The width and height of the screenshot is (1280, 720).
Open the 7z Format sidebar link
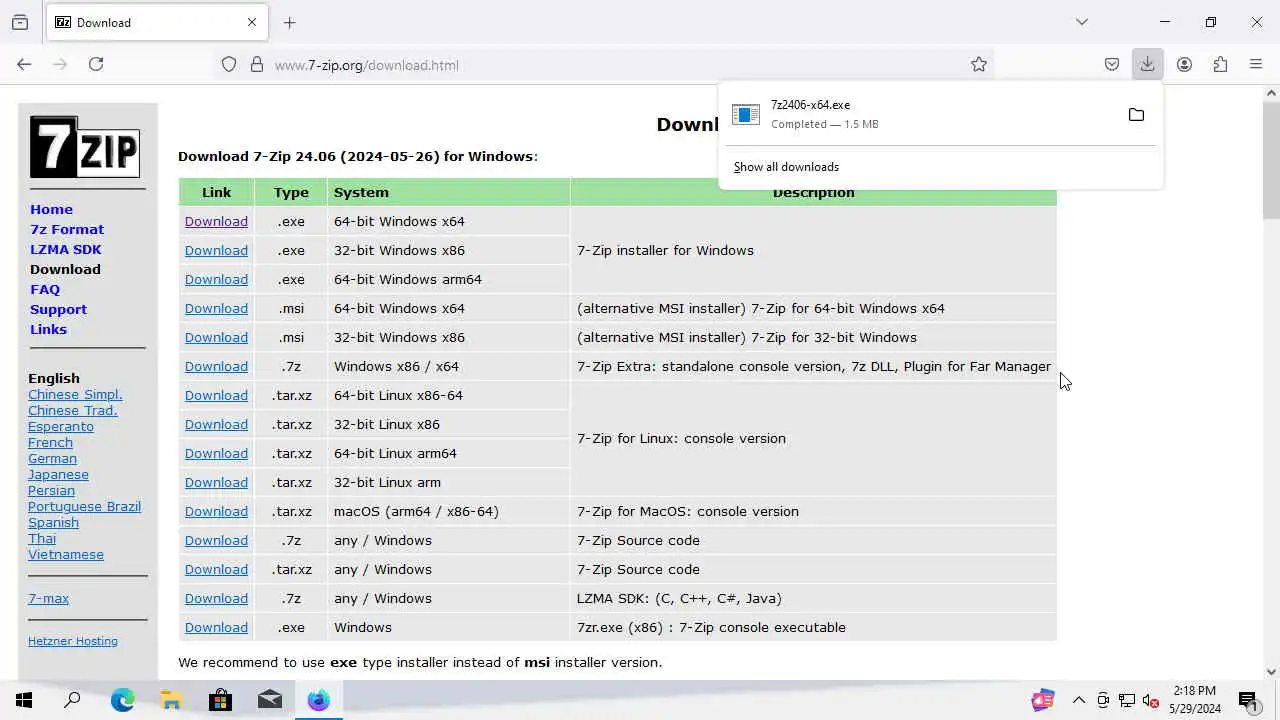(x=67, y=229)
